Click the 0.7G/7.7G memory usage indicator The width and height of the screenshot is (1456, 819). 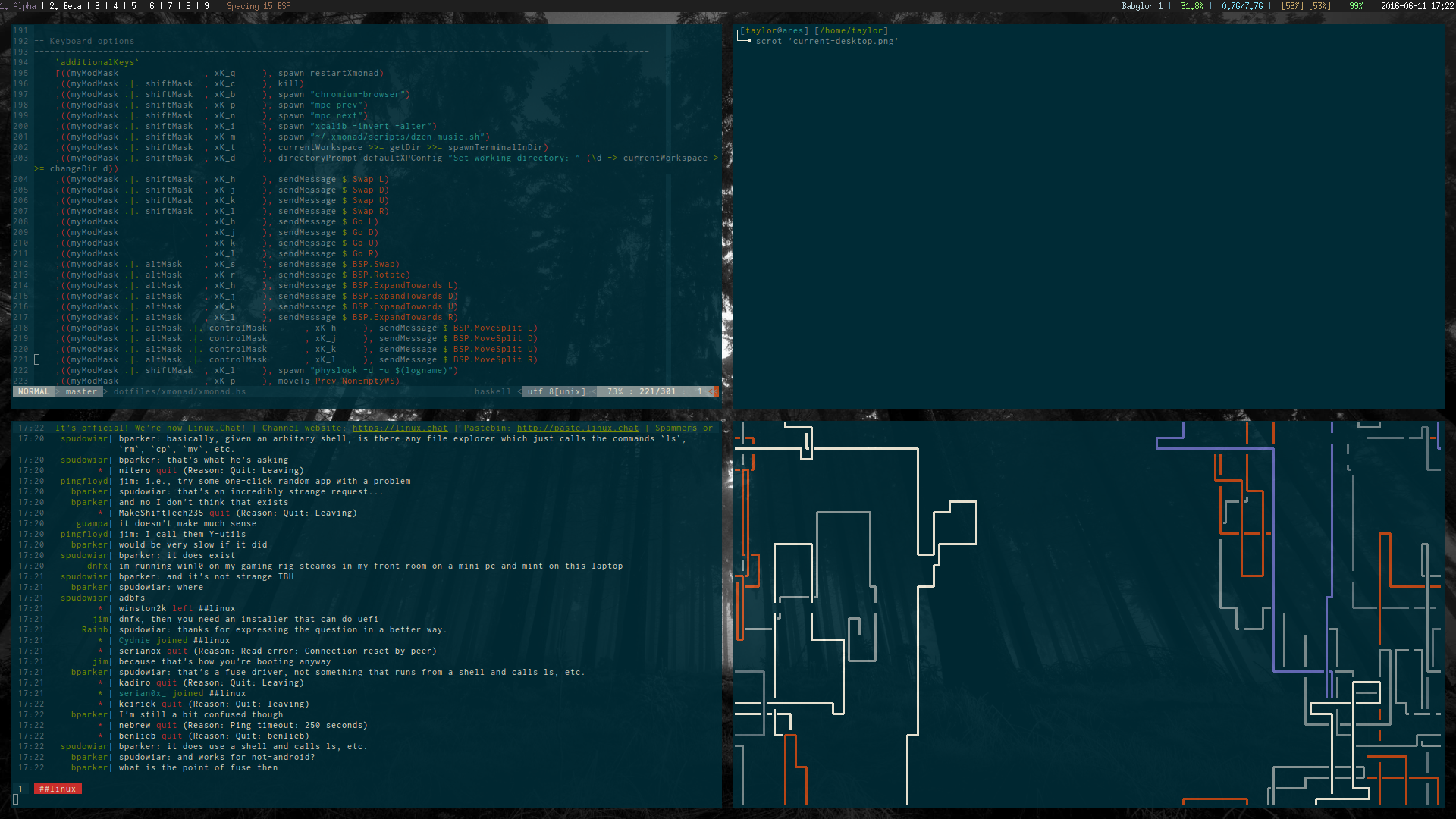[x=1241, y=6]
